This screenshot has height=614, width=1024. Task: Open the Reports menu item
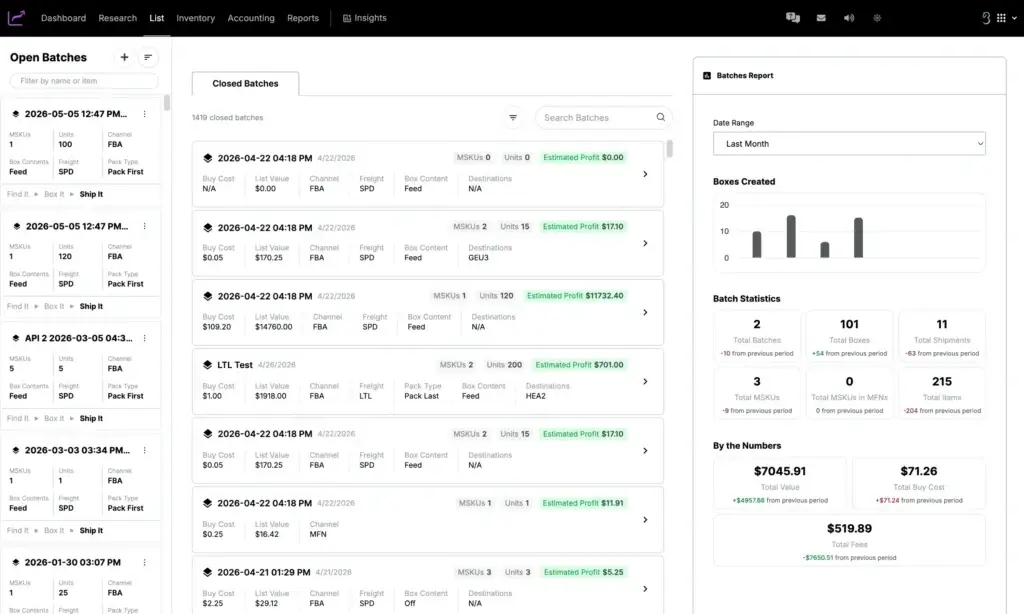(x=303, y=18)
